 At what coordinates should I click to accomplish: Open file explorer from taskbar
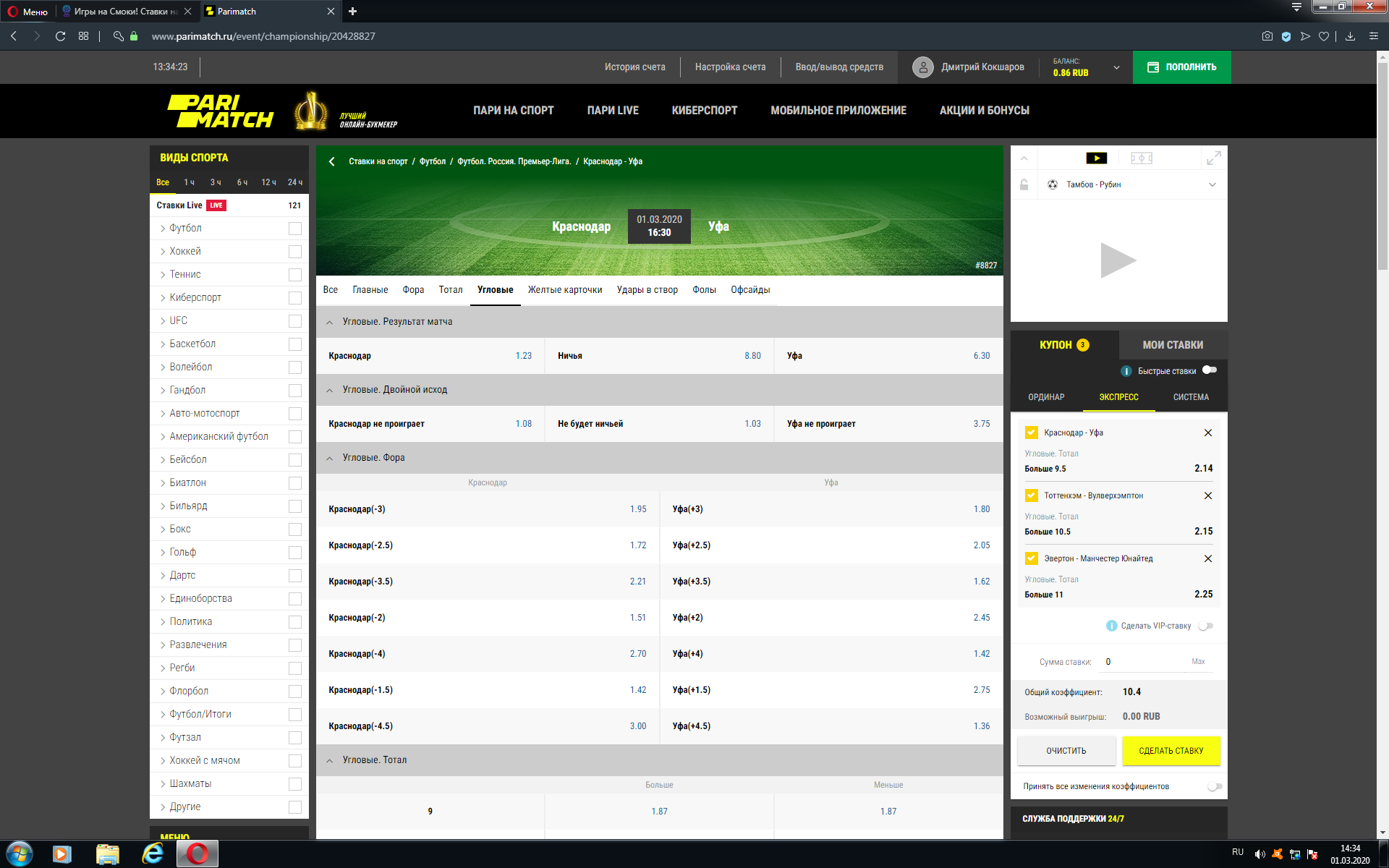coord(108,854)
